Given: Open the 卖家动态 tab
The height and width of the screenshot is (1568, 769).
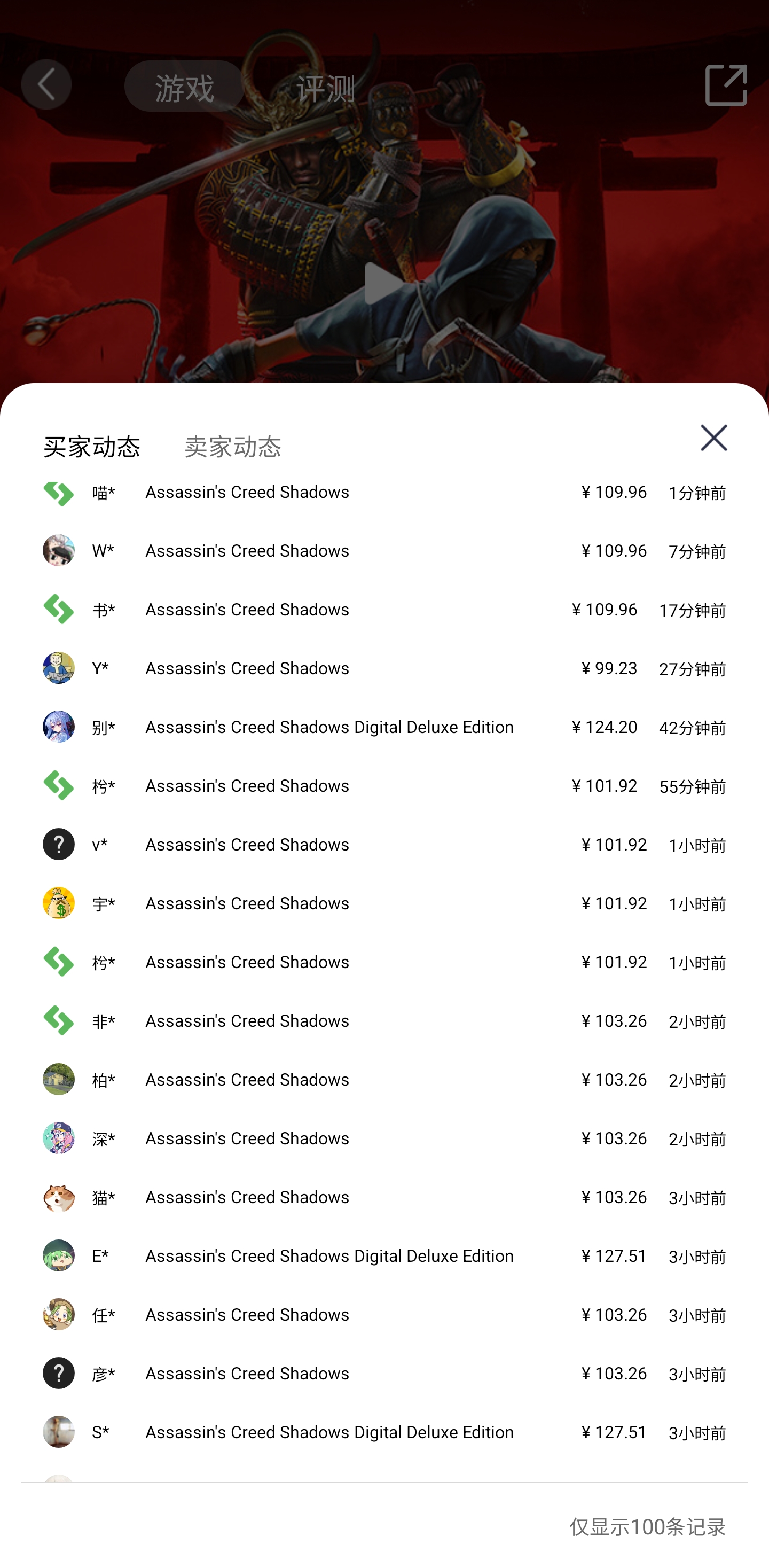Looking at the screenshot, I should [232, 447].
